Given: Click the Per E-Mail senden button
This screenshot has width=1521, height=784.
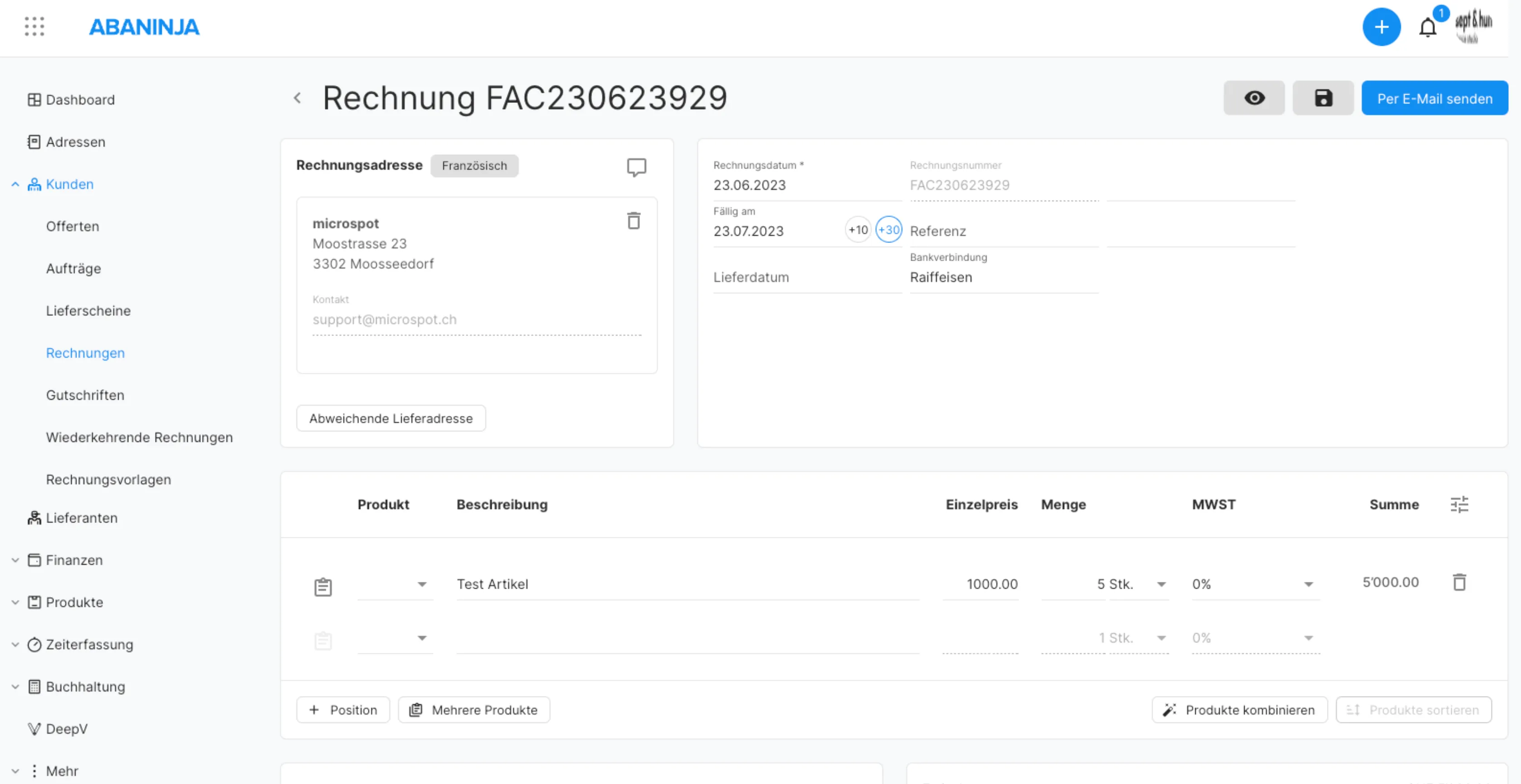Looking at the screenshot, I should (1434, 98).
